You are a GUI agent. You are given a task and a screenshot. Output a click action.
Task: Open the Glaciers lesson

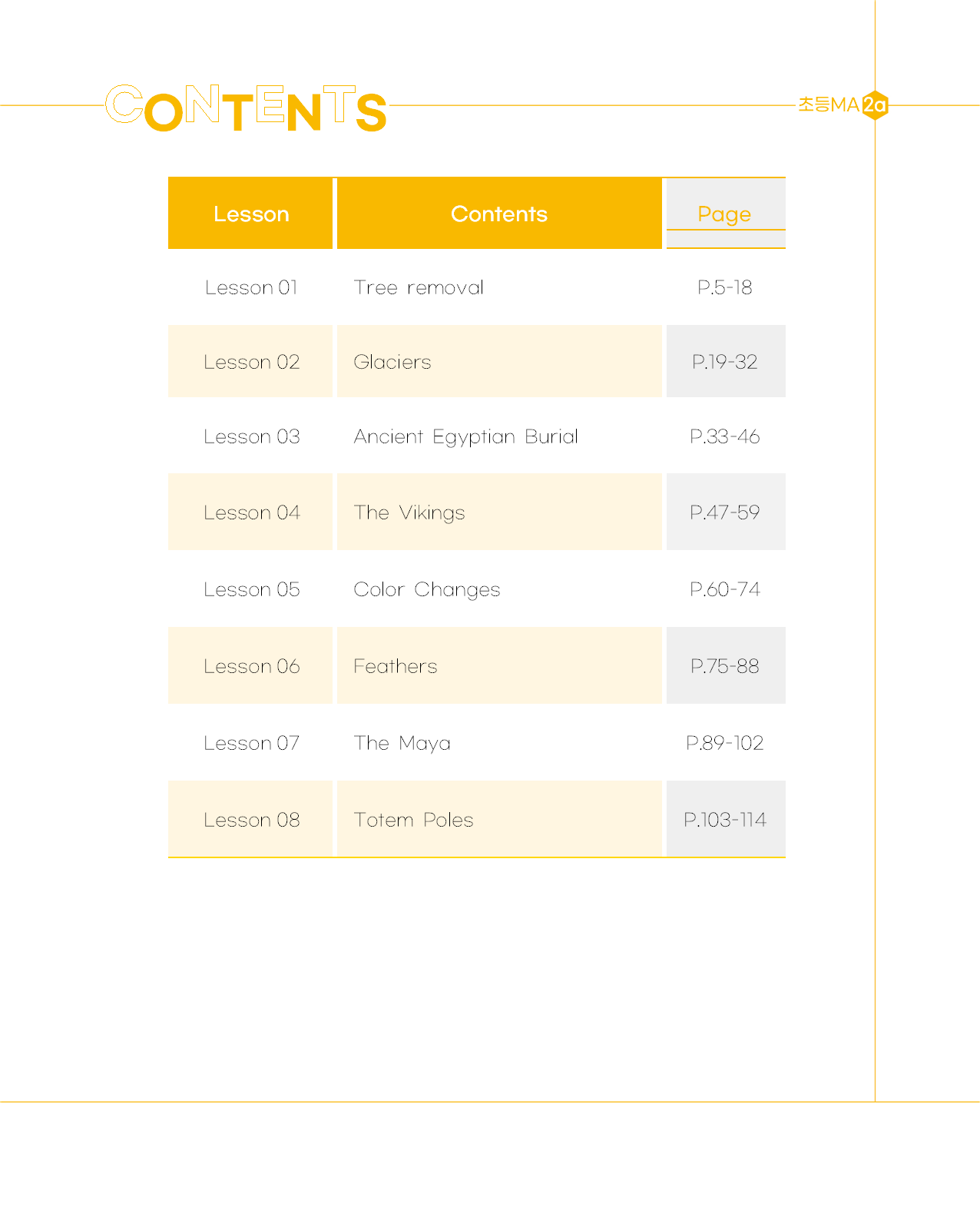click(392, 362)
